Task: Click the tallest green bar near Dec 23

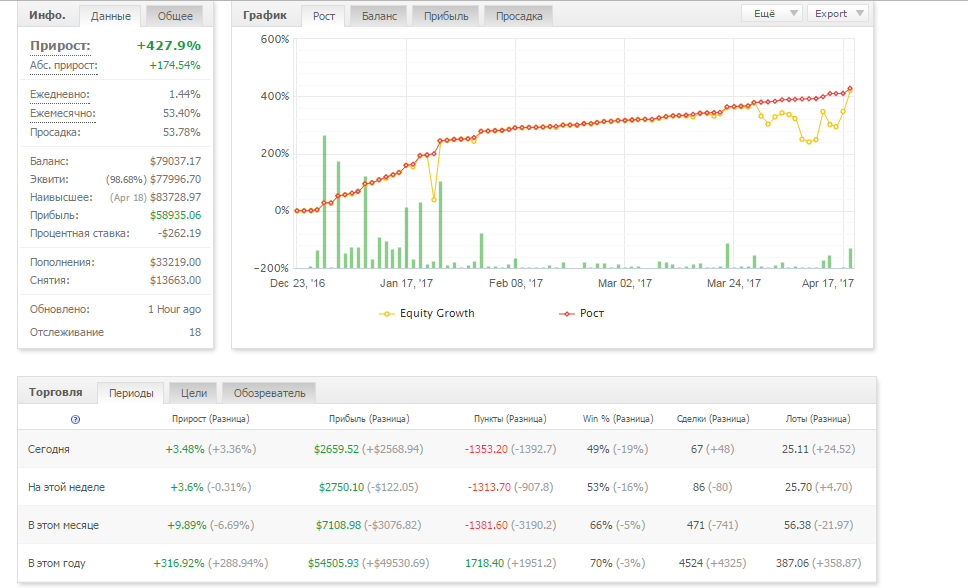Action: tap(324, 201)
